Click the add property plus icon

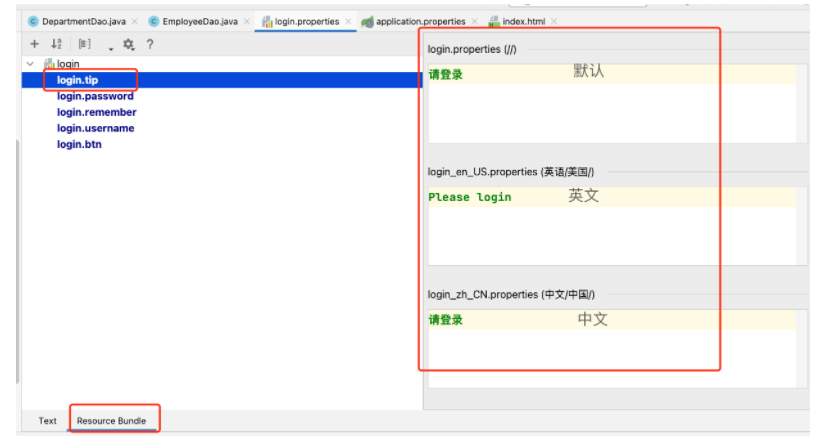pos(35,44)
